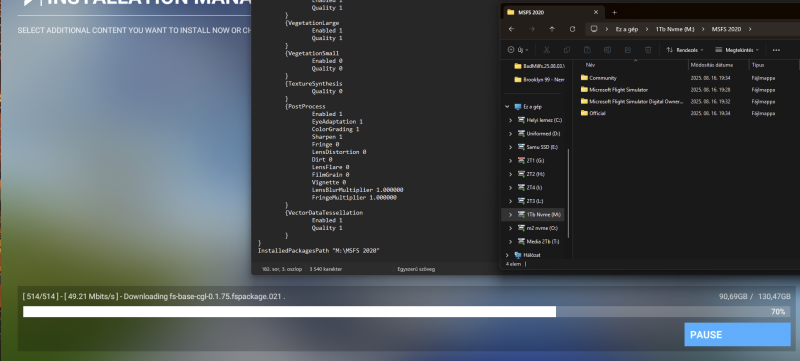800x361 pixels.
Task: Expand chevron next to Helyi lemez (C:)
Action: 510,120
